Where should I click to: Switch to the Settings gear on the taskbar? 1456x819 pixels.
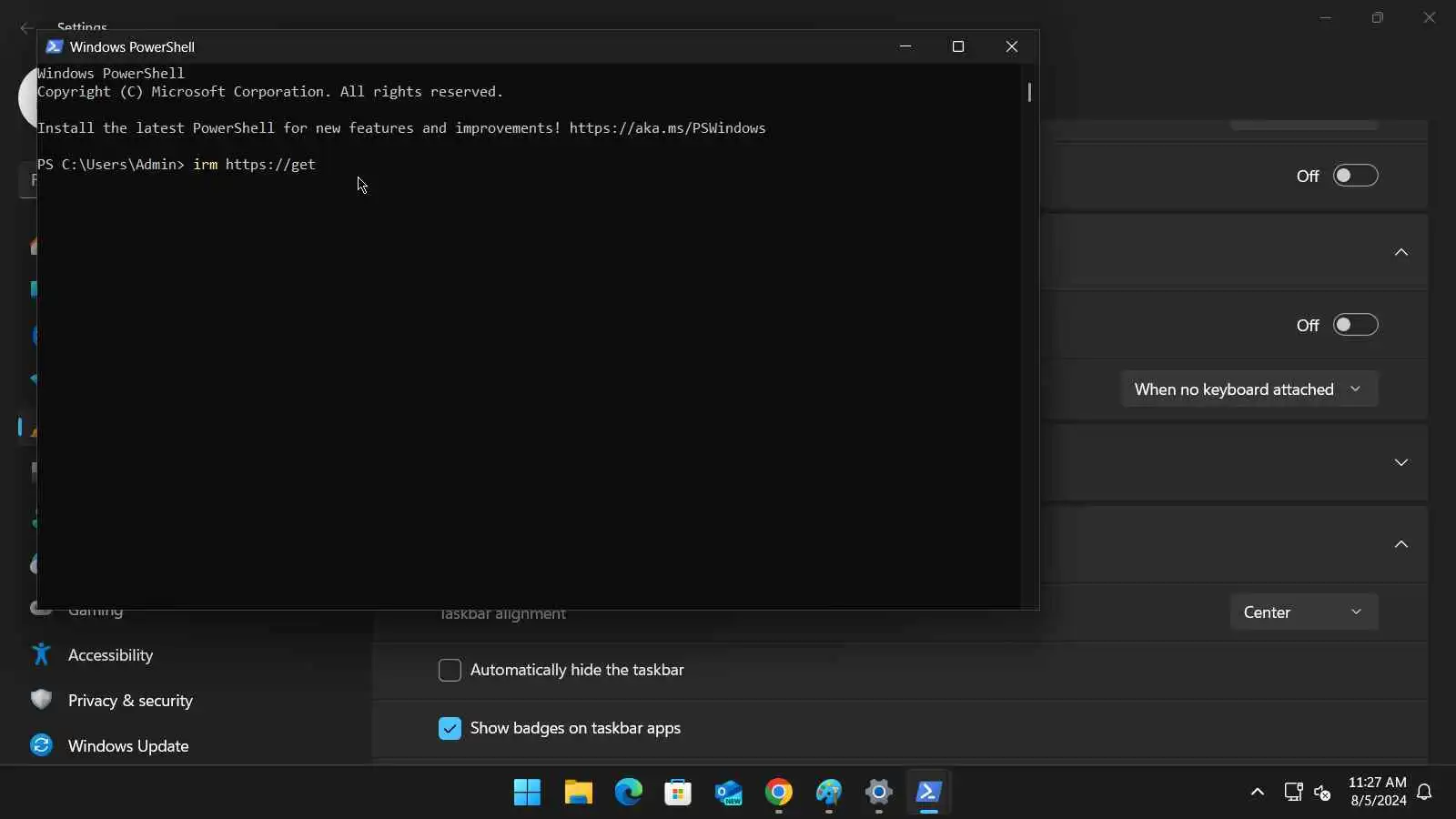click(x=879, y=793)
